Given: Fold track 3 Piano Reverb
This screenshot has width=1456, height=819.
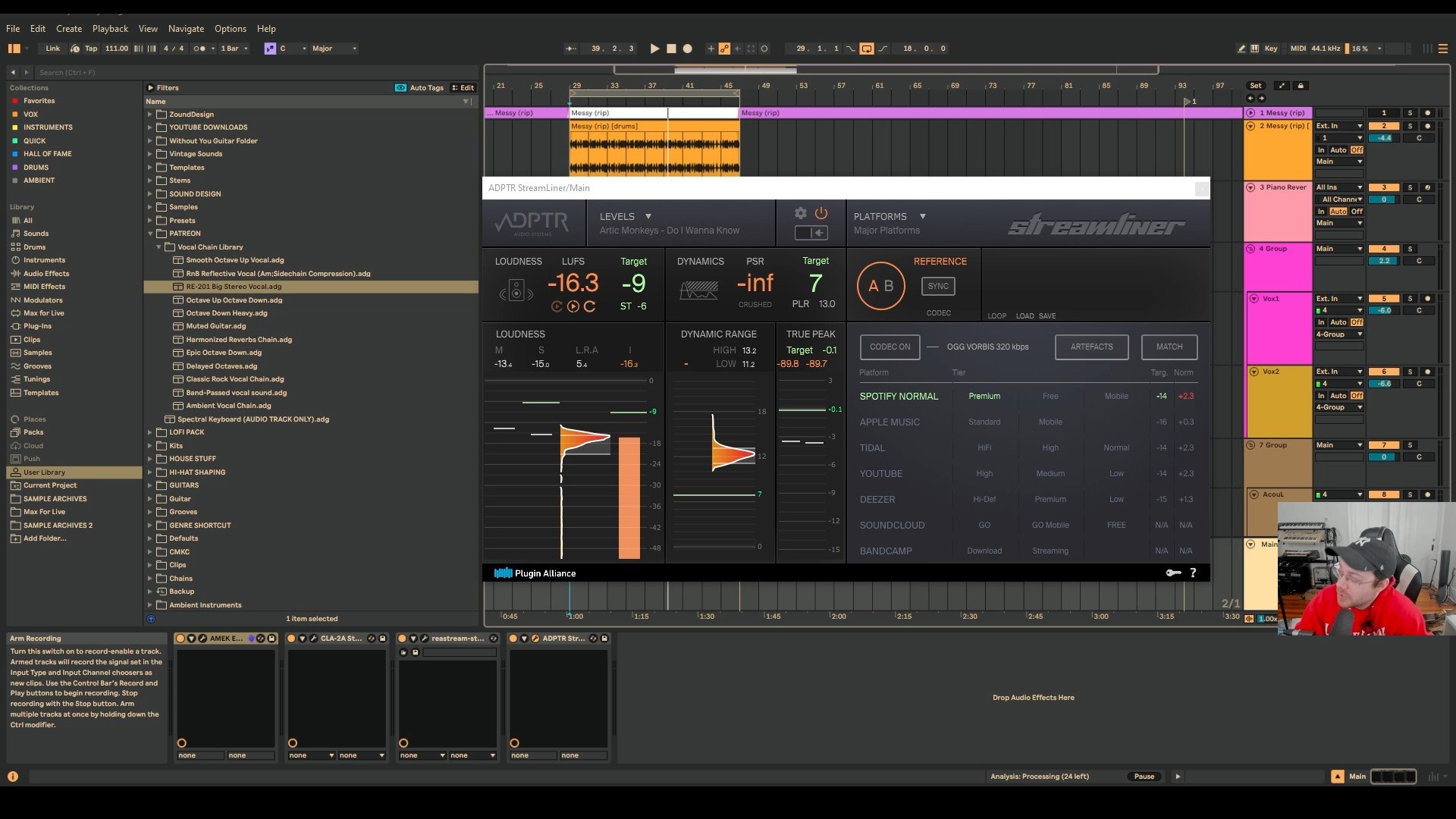Looking at the screenshot, I should point(1250,187).
